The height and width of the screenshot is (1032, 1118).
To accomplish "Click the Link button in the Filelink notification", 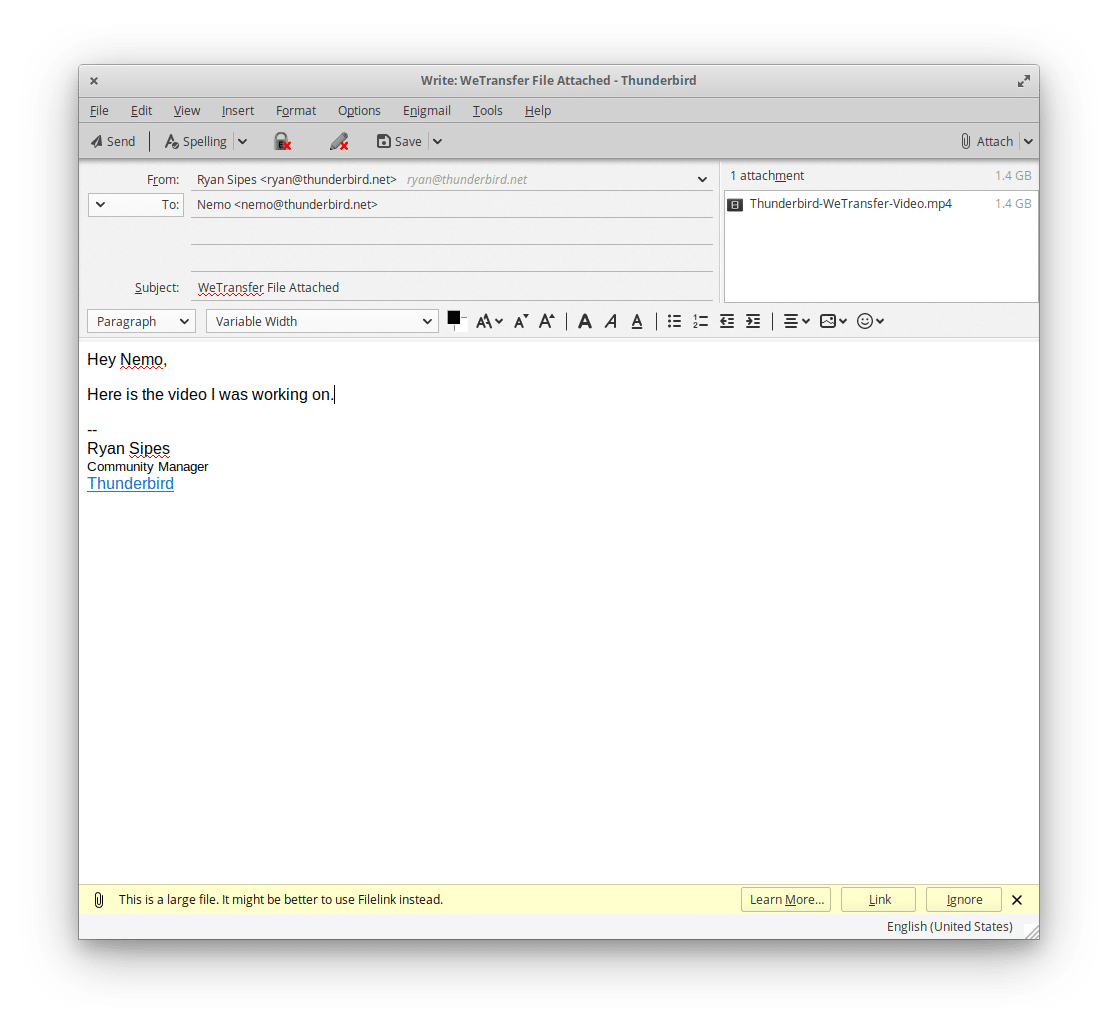I will point(878,899).
